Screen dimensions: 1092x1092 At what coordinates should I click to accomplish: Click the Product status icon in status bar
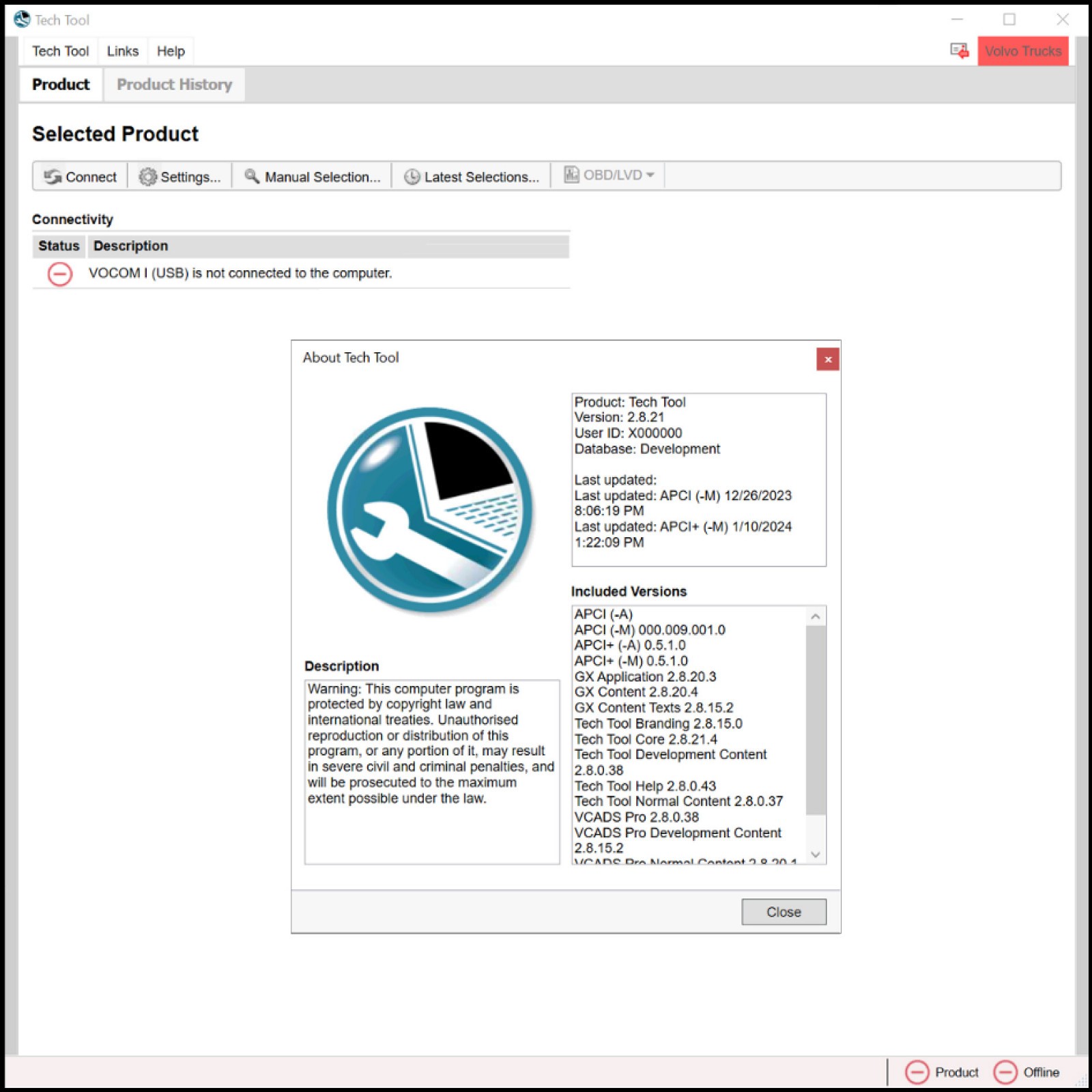pos(917,1072)
